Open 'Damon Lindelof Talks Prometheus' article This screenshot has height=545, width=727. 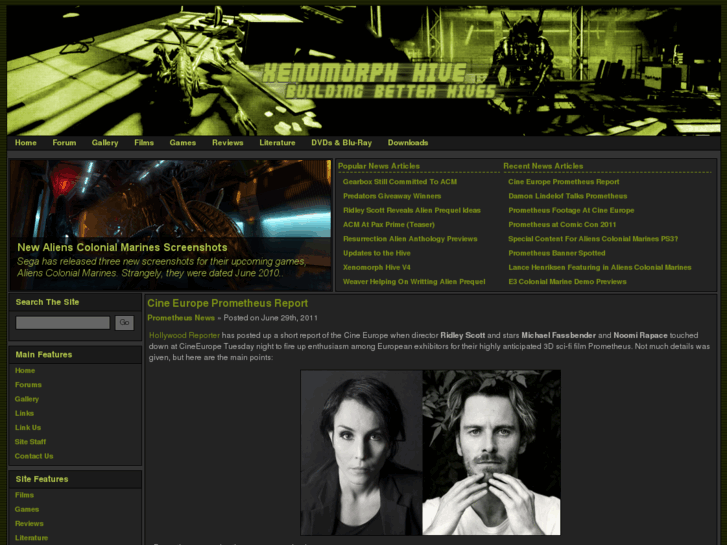click(568, 196)
